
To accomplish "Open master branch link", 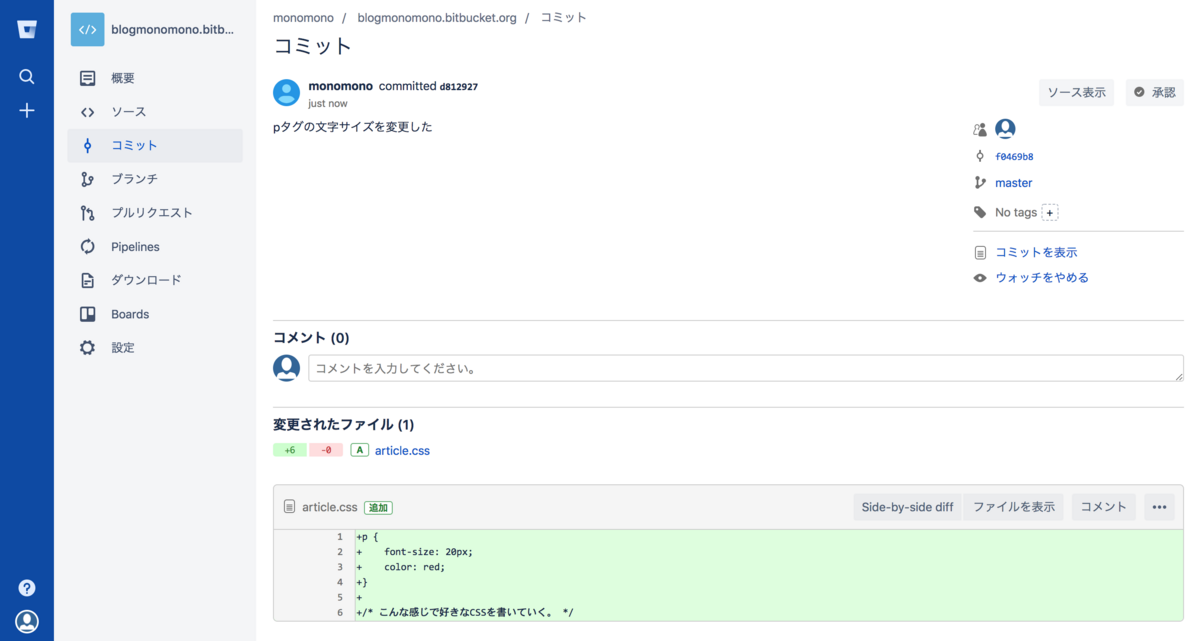I will coord(1013,183).
